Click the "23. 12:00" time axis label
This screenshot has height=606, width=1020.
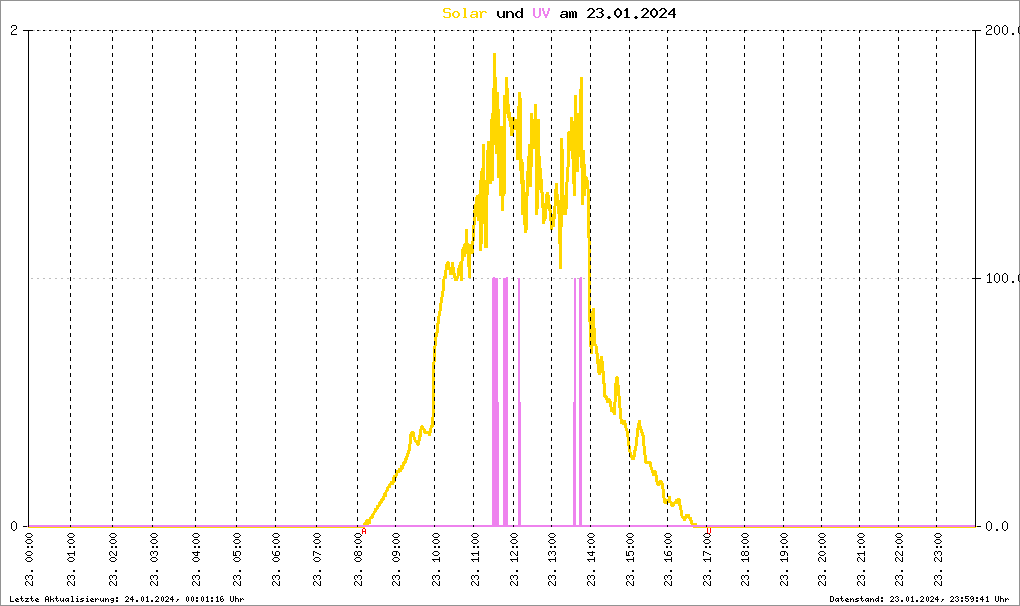pyautogui.click(x=514, y=560)
